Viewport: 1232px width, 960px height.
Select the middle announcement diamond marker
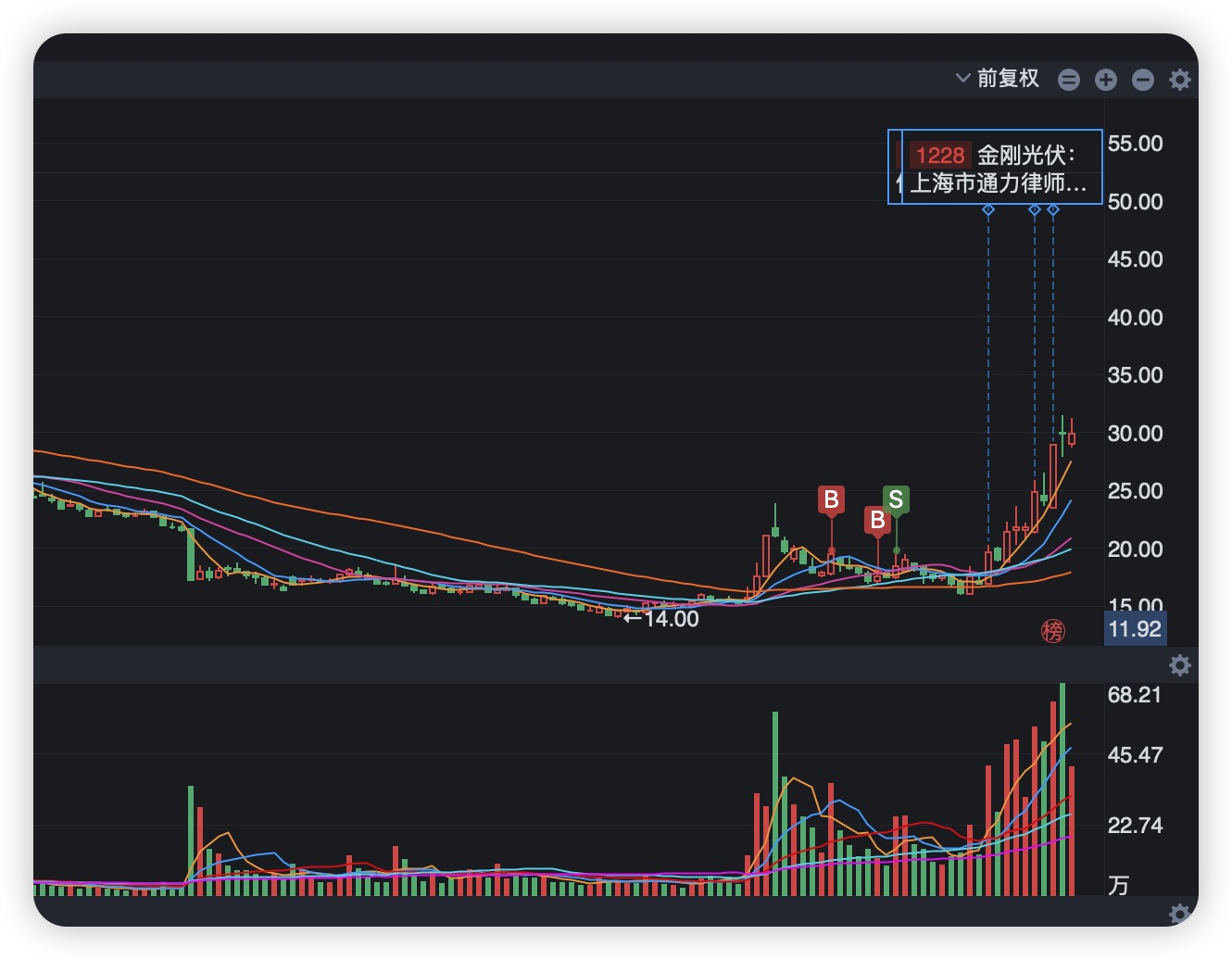(x=1035, y=210)
